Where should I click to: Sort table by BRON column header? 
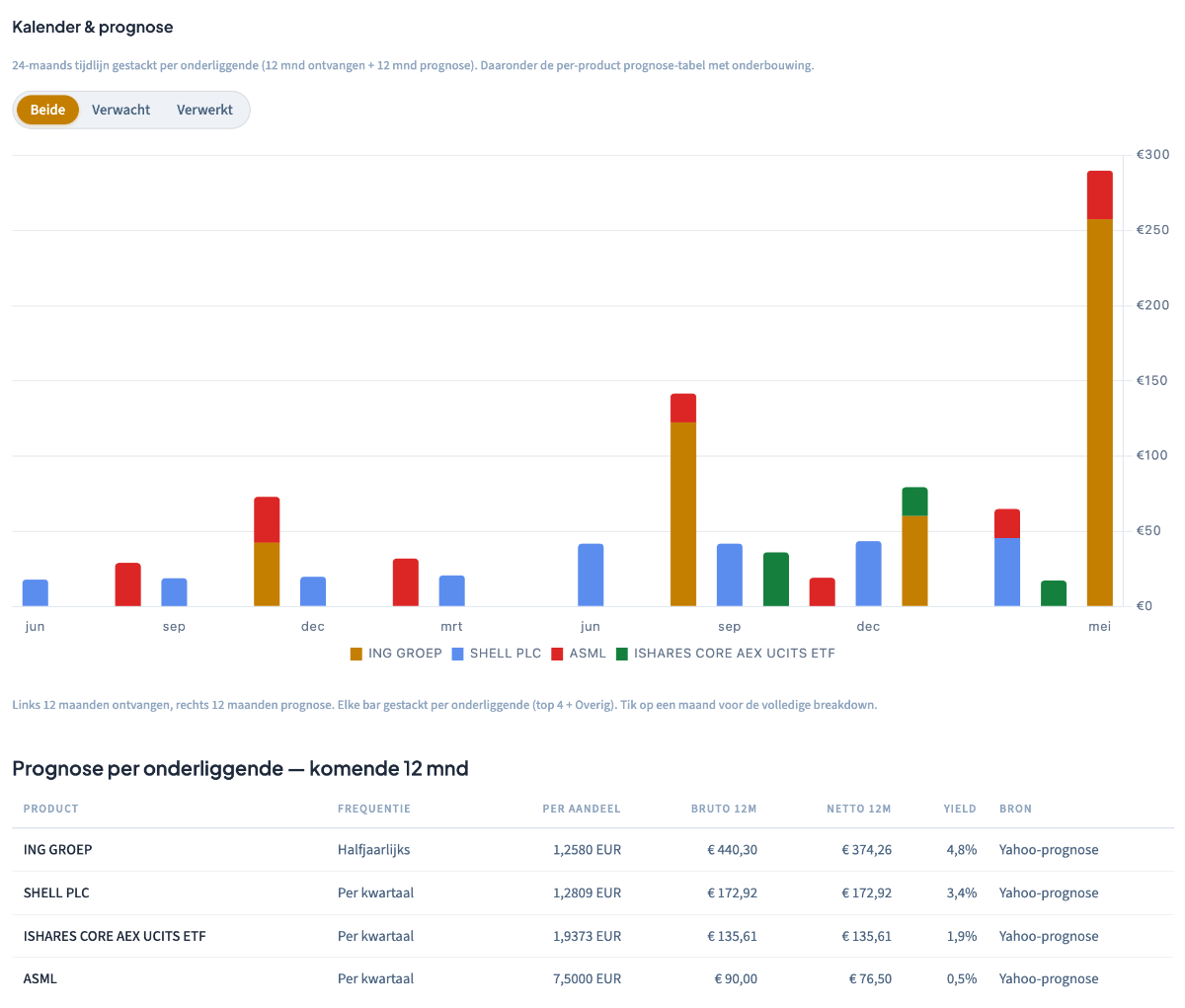click(x=1015, y=809)
